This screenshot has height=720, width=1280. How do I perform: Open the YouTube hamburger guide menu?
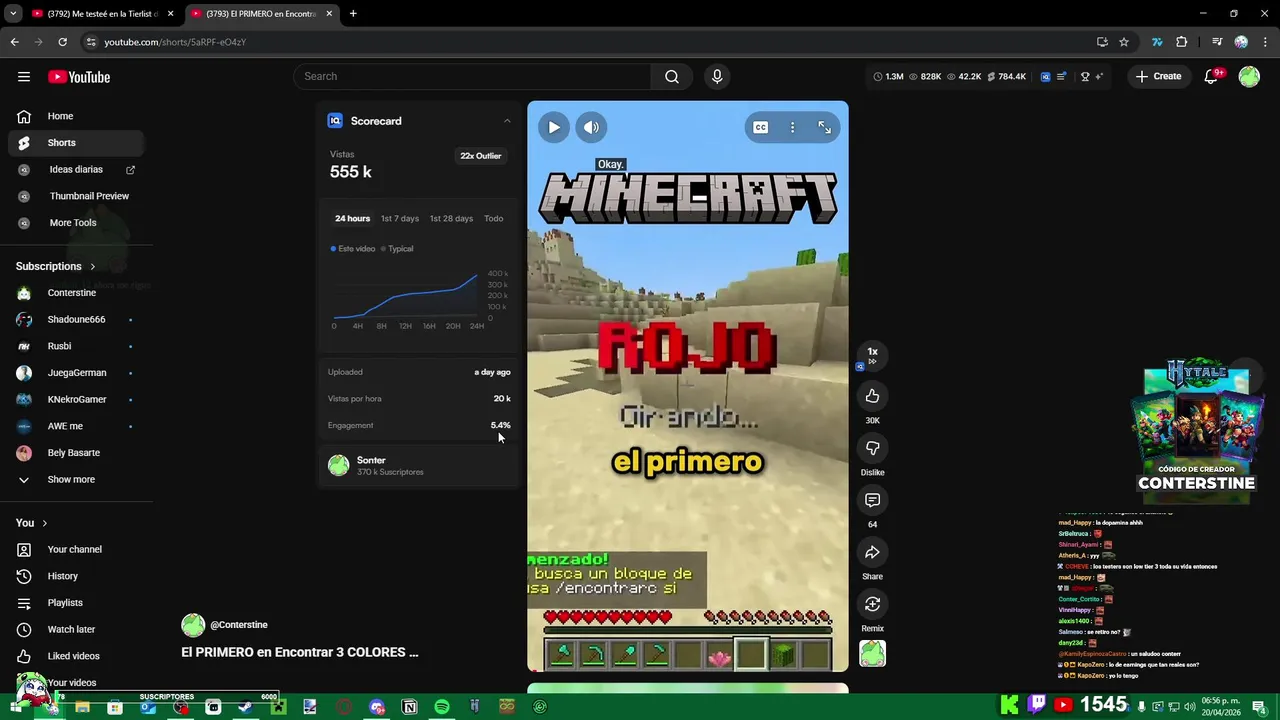(24, 77)
